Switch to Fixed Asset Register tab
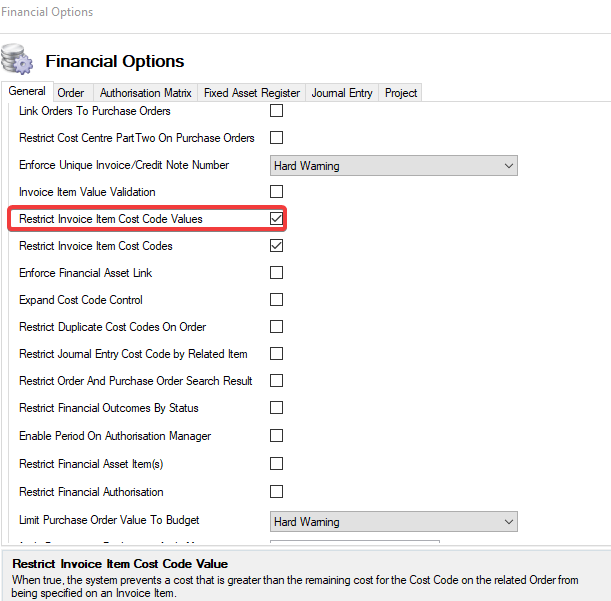Image resolution: width=611 pixels, height=601 pixels. 251,93
